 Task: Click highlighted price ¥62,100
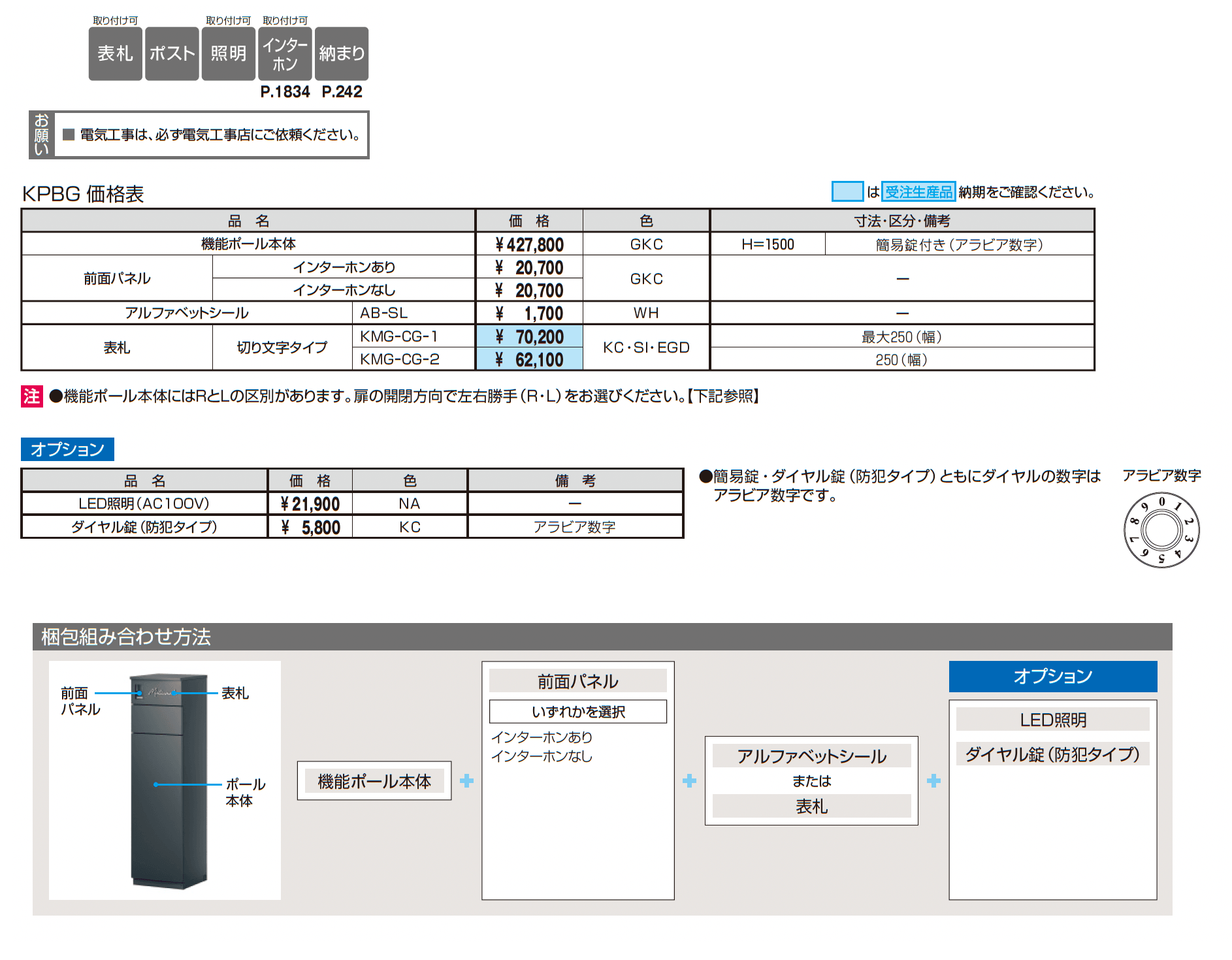529,359
